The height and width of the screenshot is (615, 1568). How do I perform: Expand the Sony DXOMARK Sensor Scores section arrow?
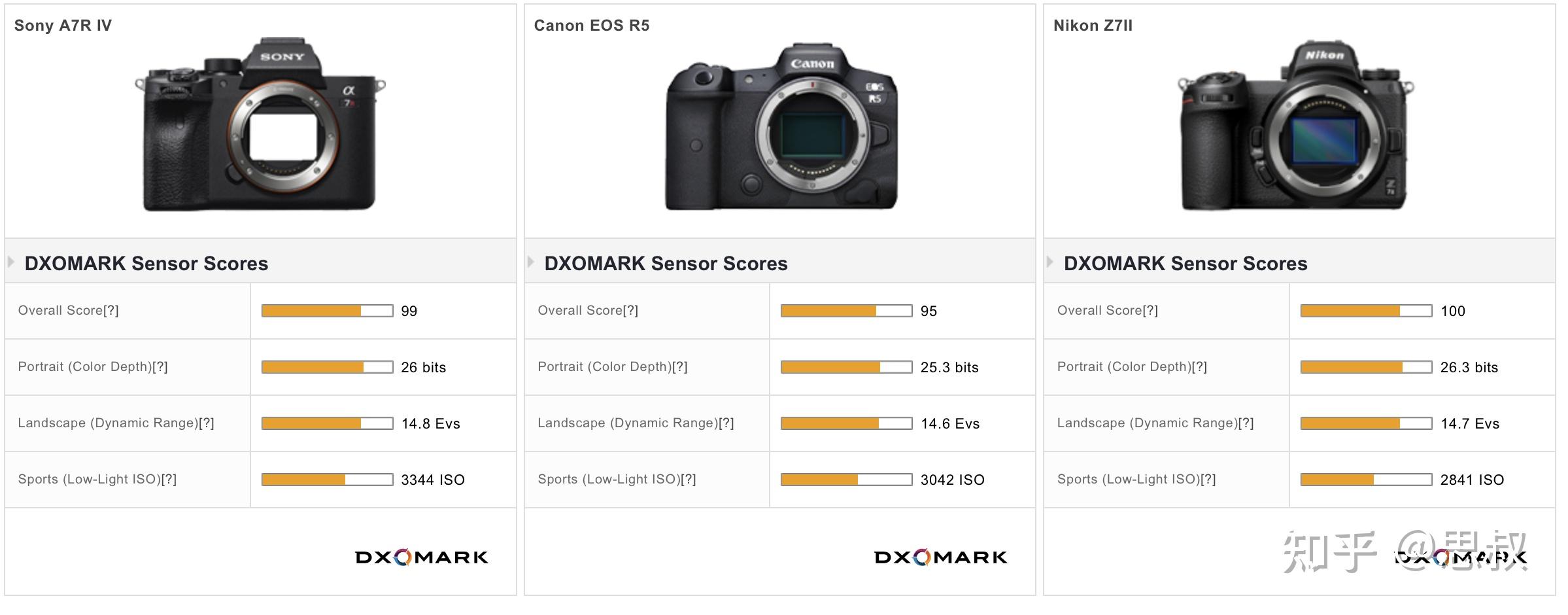tap(10, 264)
